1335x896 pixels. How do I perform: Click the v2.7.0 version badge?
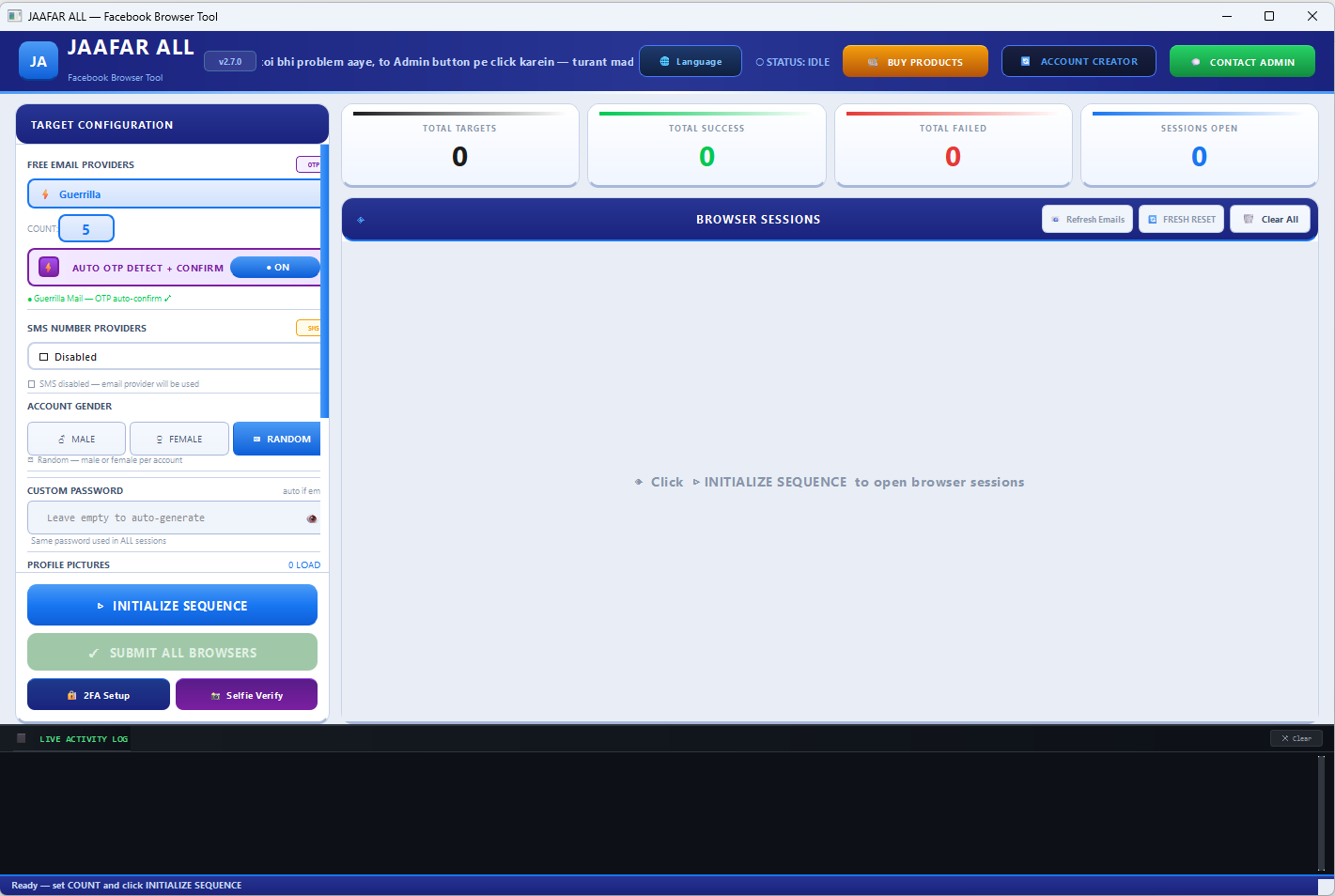[230, 62]
